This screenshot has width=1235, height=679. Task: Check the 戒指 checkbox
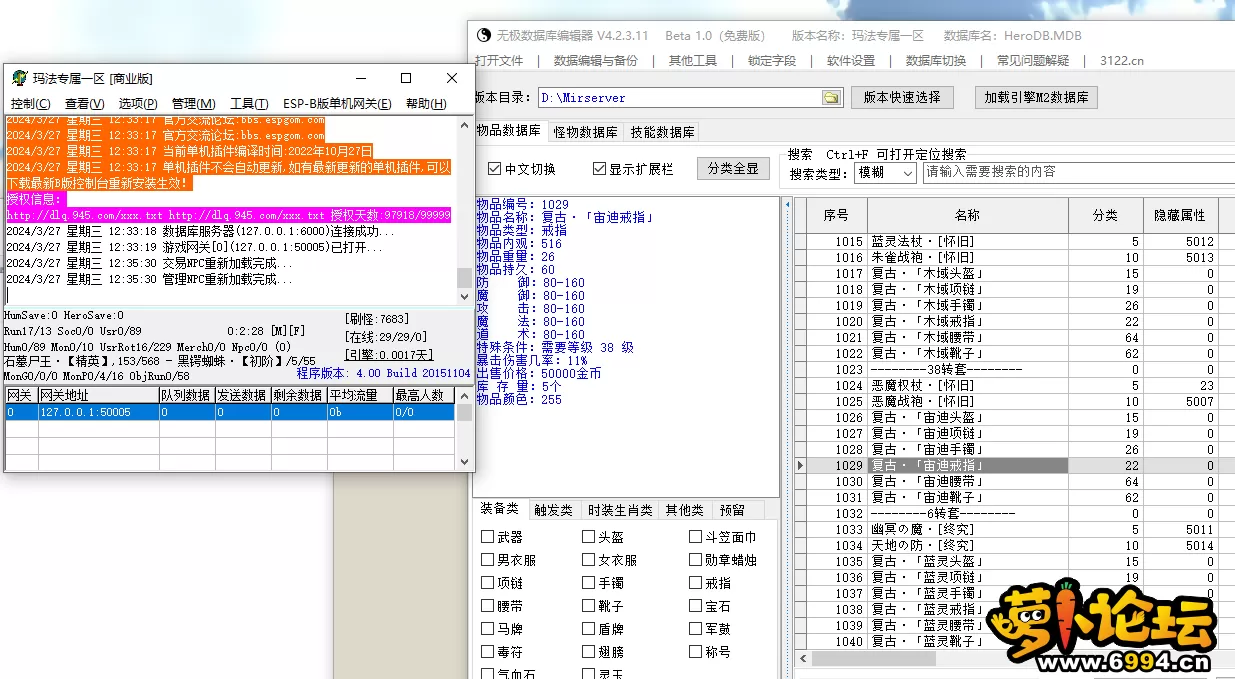695,582
